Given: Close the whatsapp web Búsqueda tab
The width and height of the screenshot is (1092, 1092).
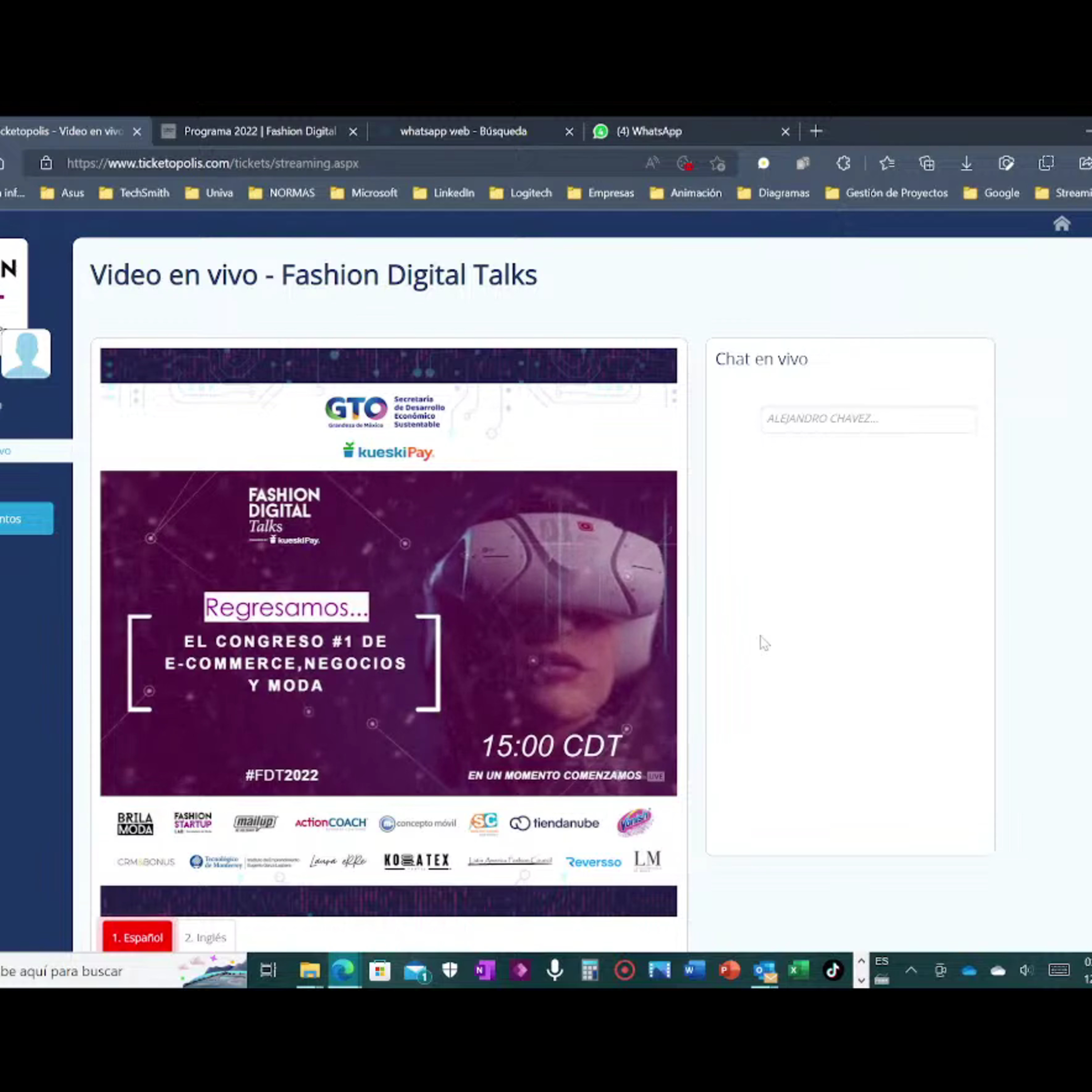Looking at the screenshot, I should pos(569,132).
